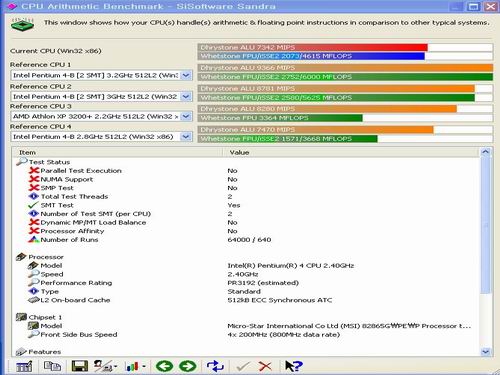Click the value Intel(R) Pentium(R) 4 CPU 2.40GHz
The width and height of the screenshot is (500, 375).
(x=291, y=265)
